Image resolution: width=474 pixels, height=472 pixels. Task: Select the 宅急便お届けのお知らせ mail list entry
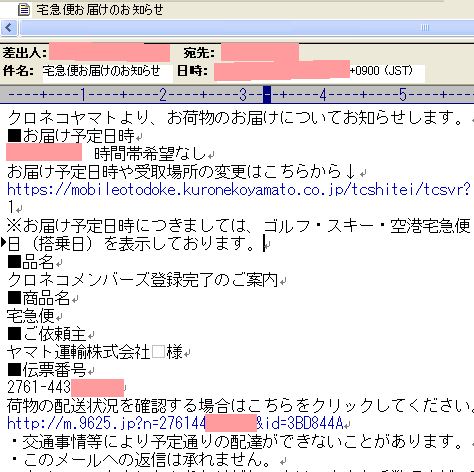coord(100,10)
